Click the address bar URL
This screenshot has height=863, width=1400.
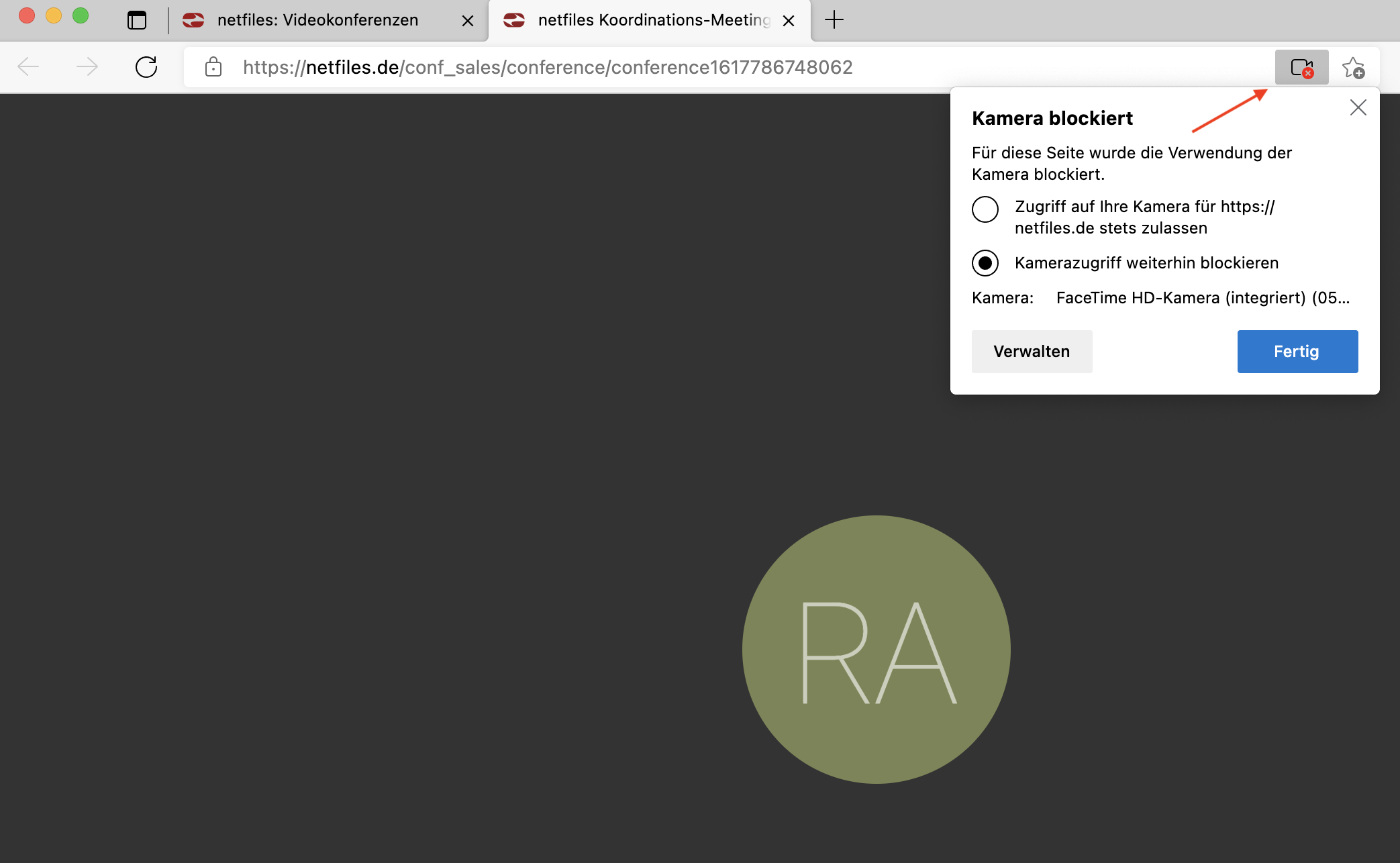click(x=548, y=67)
